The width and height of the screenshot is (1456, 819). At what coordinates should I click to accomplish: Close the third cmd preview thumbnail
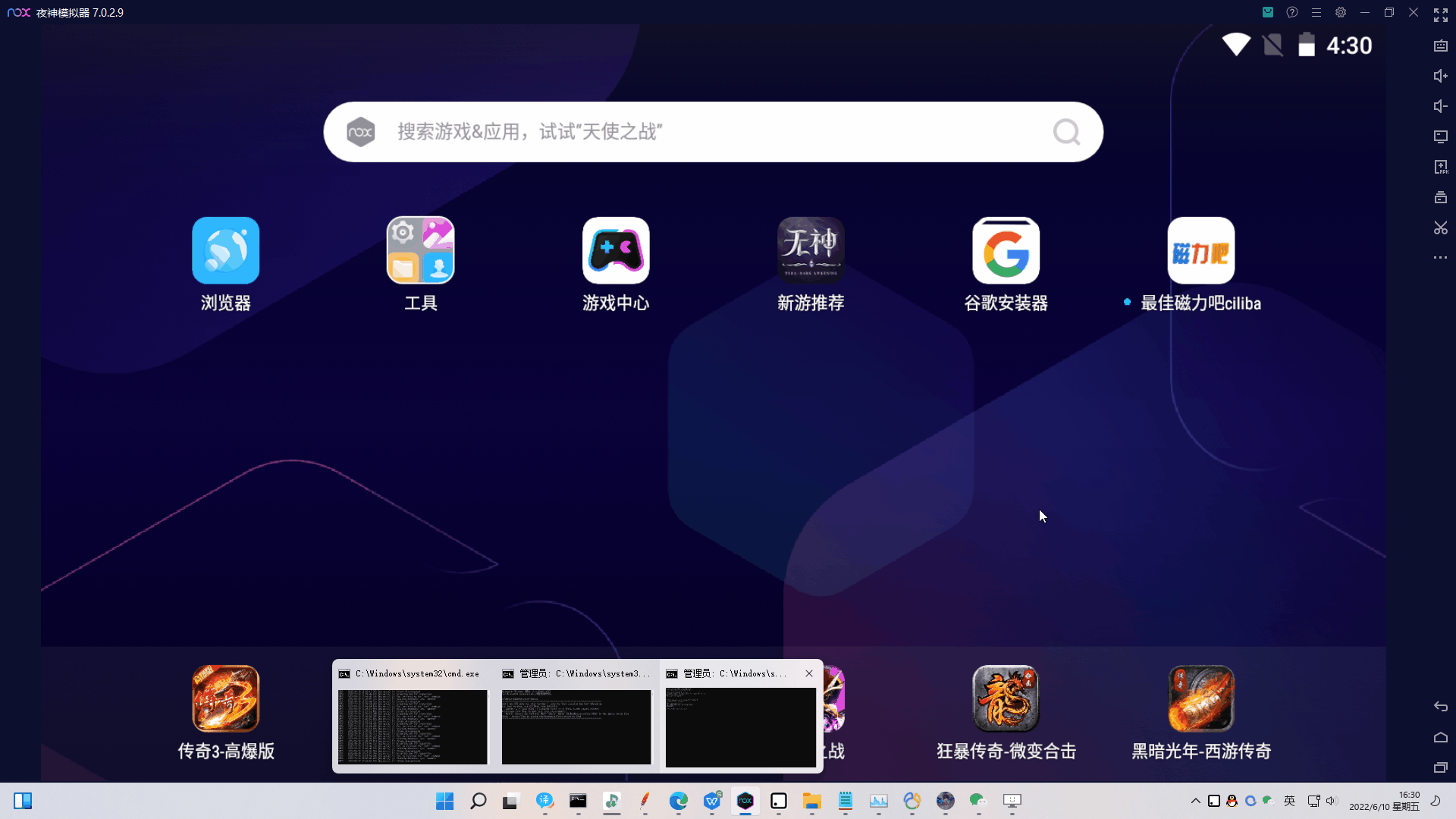pyautogui.click(x=809, y=673)
